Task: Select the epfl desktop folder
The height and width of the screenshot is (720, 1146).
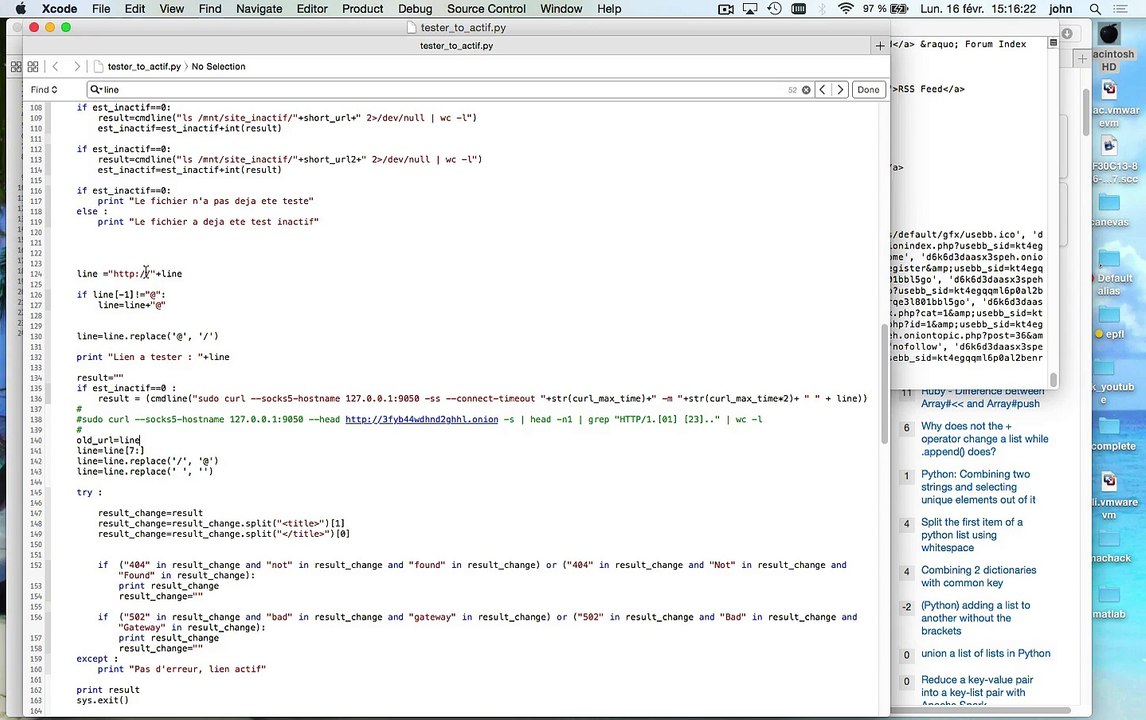Action: coord(1109,322)
